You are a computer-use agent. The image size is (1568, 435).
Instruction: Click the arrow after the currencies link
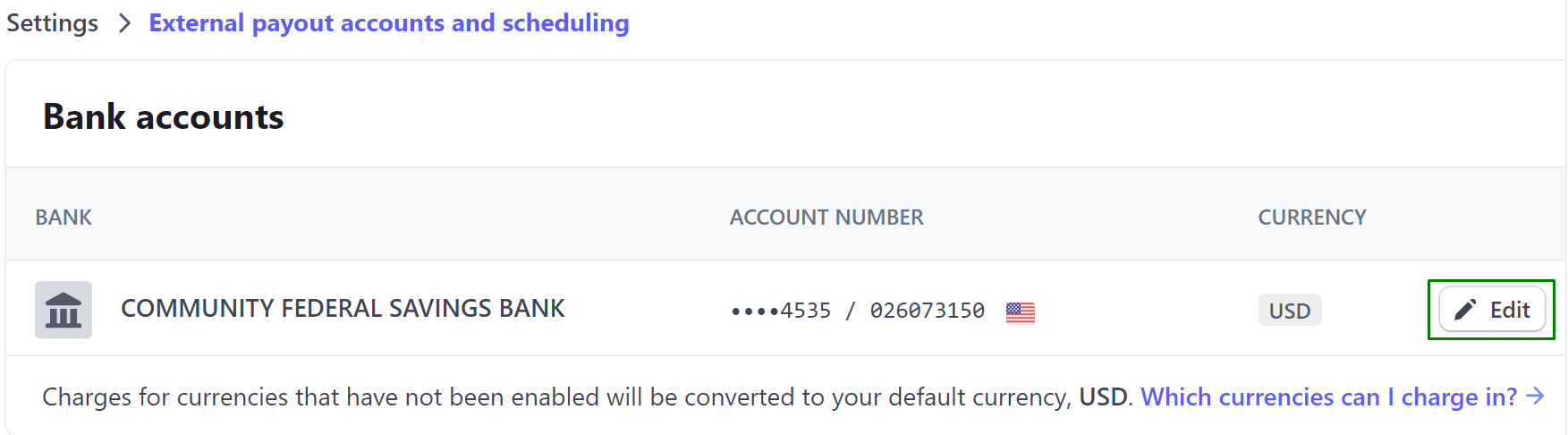coord(1535,397)
